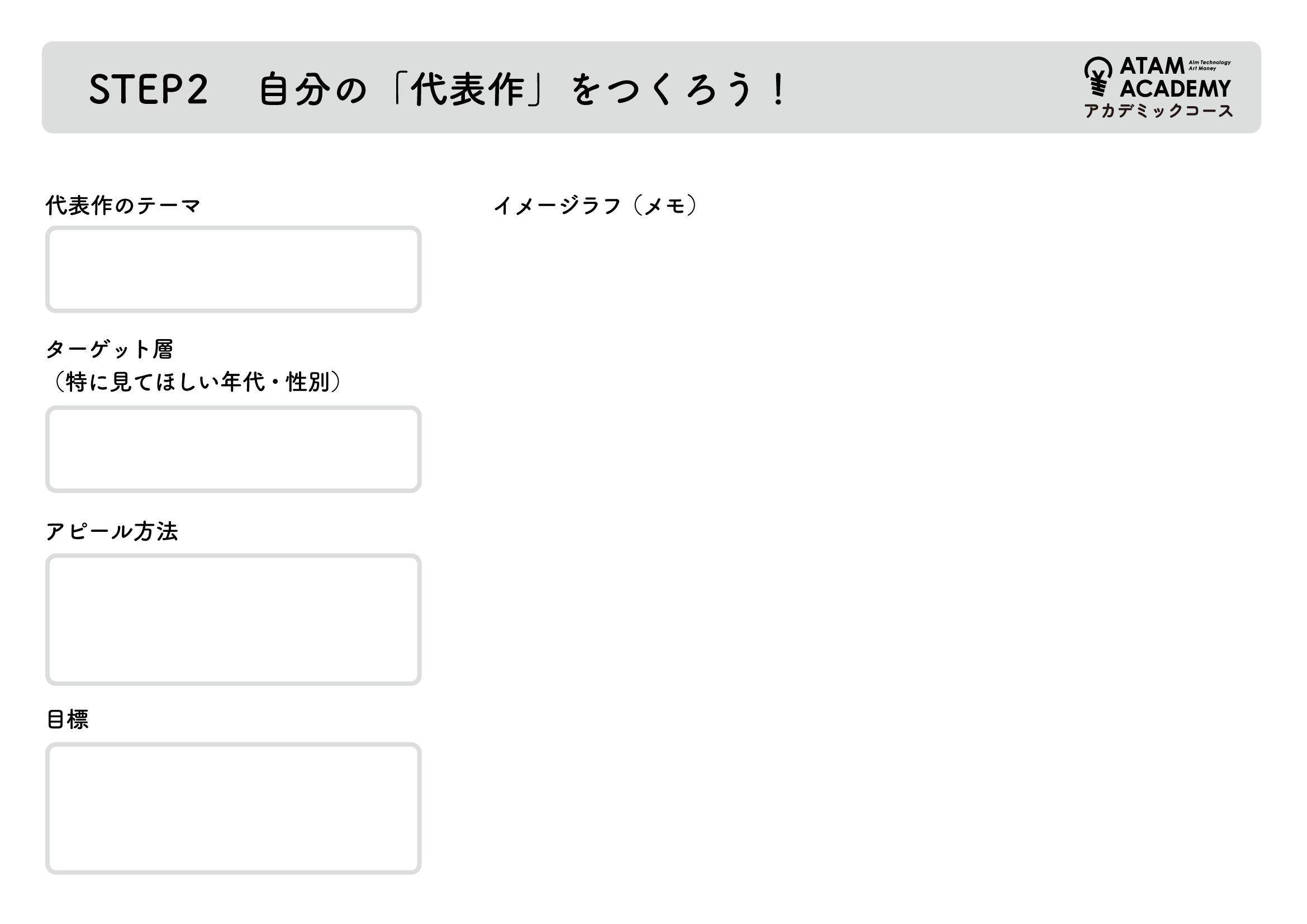1307x924 pixels.
Task: Click inside the アピール方法 input box
Action: [x=234, y=619]
